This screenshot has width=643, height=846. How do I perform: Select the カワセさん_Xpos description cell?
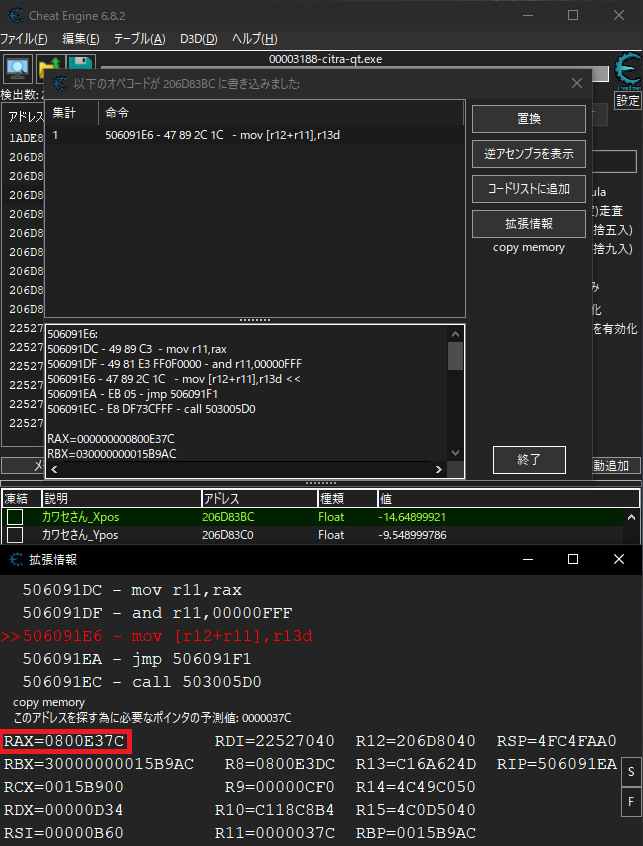pyautogui.click(x=80, y=517)
